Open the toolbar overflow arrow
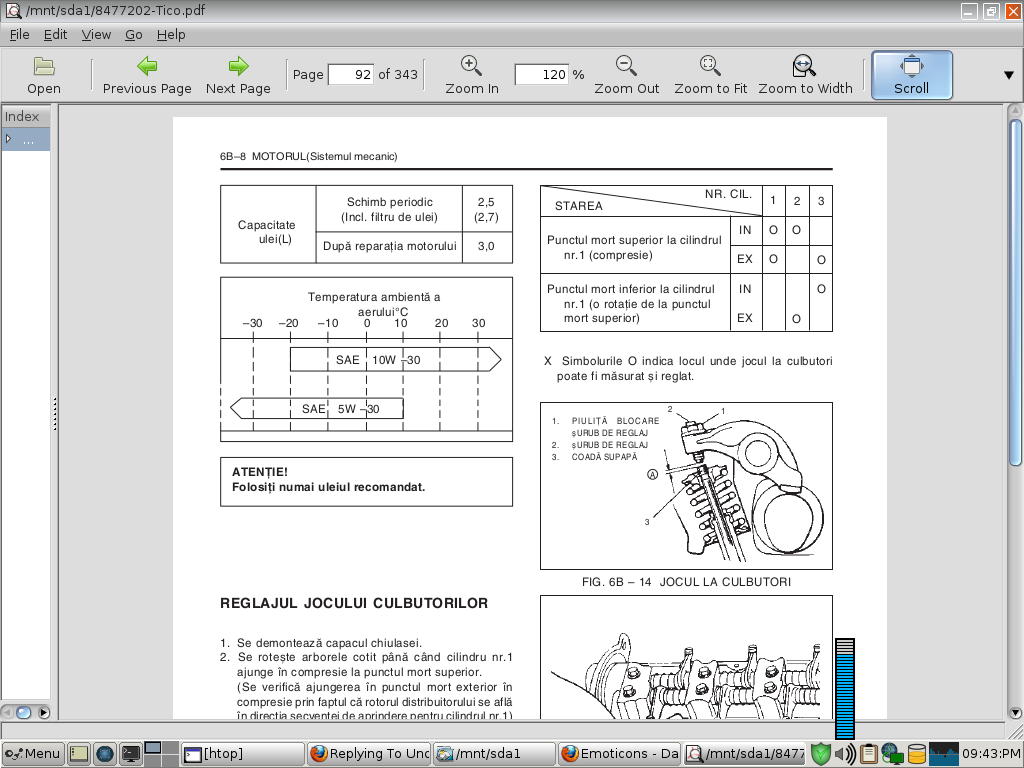Screen dimensions: 1024x768 [x=1008, y=75]
